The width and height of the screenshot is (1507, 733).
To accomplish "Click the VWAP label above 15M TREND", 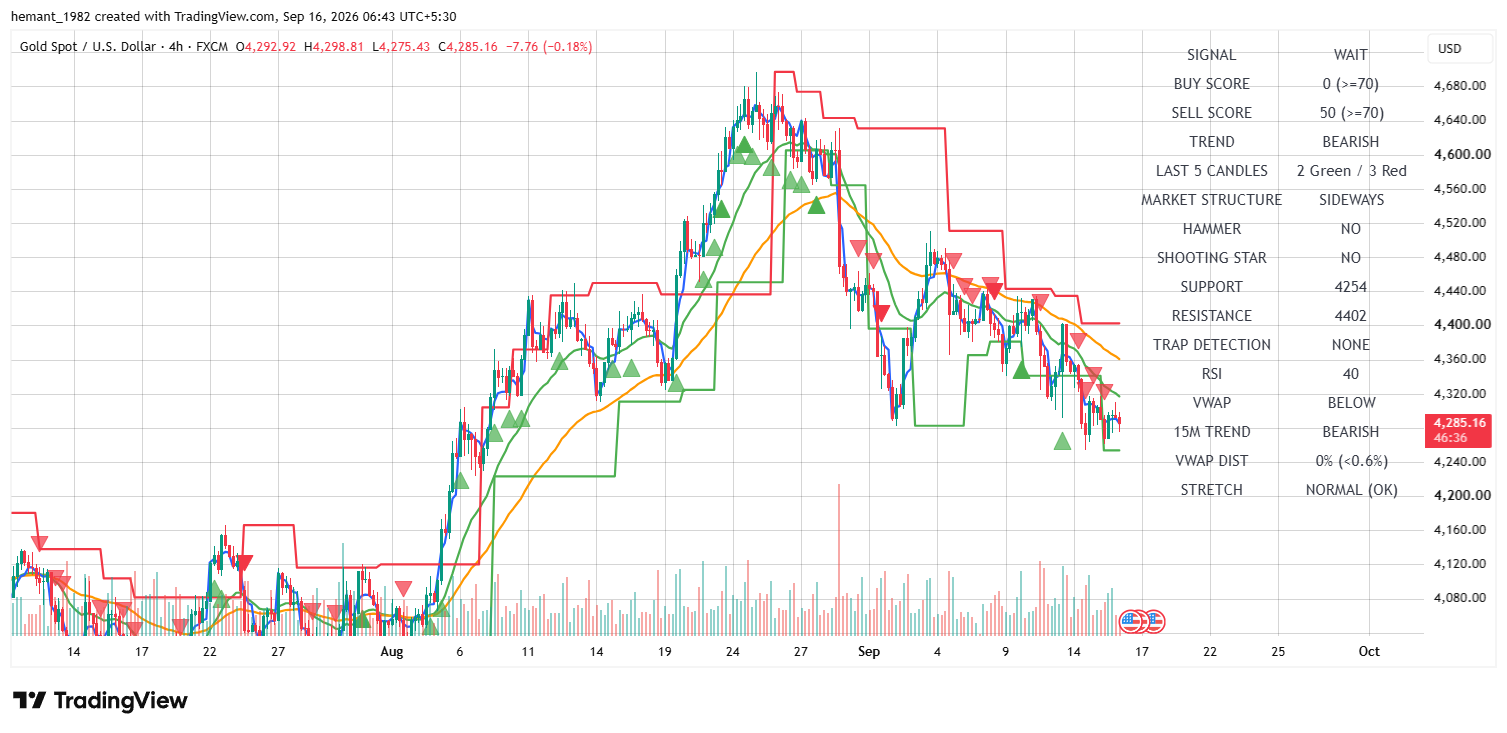I will click(1212, 403).
